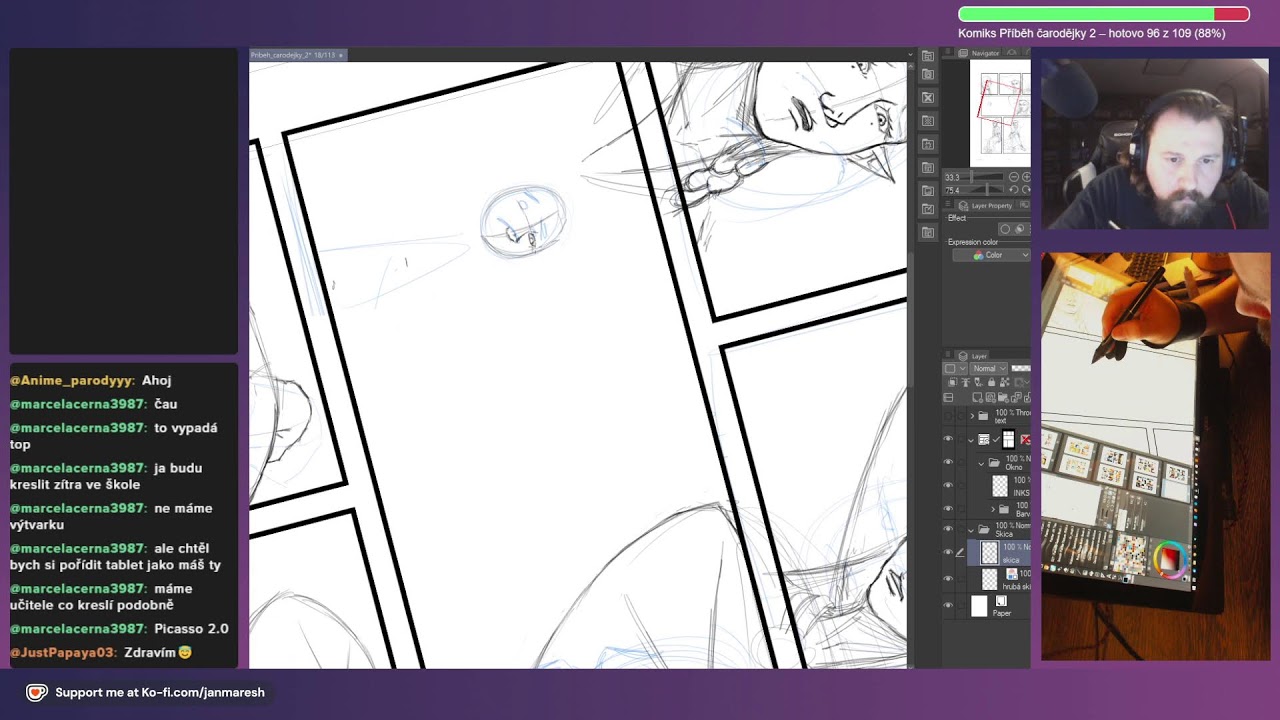Toggle Paper layer visibility

pyautogui.click(x=948, y=605)
